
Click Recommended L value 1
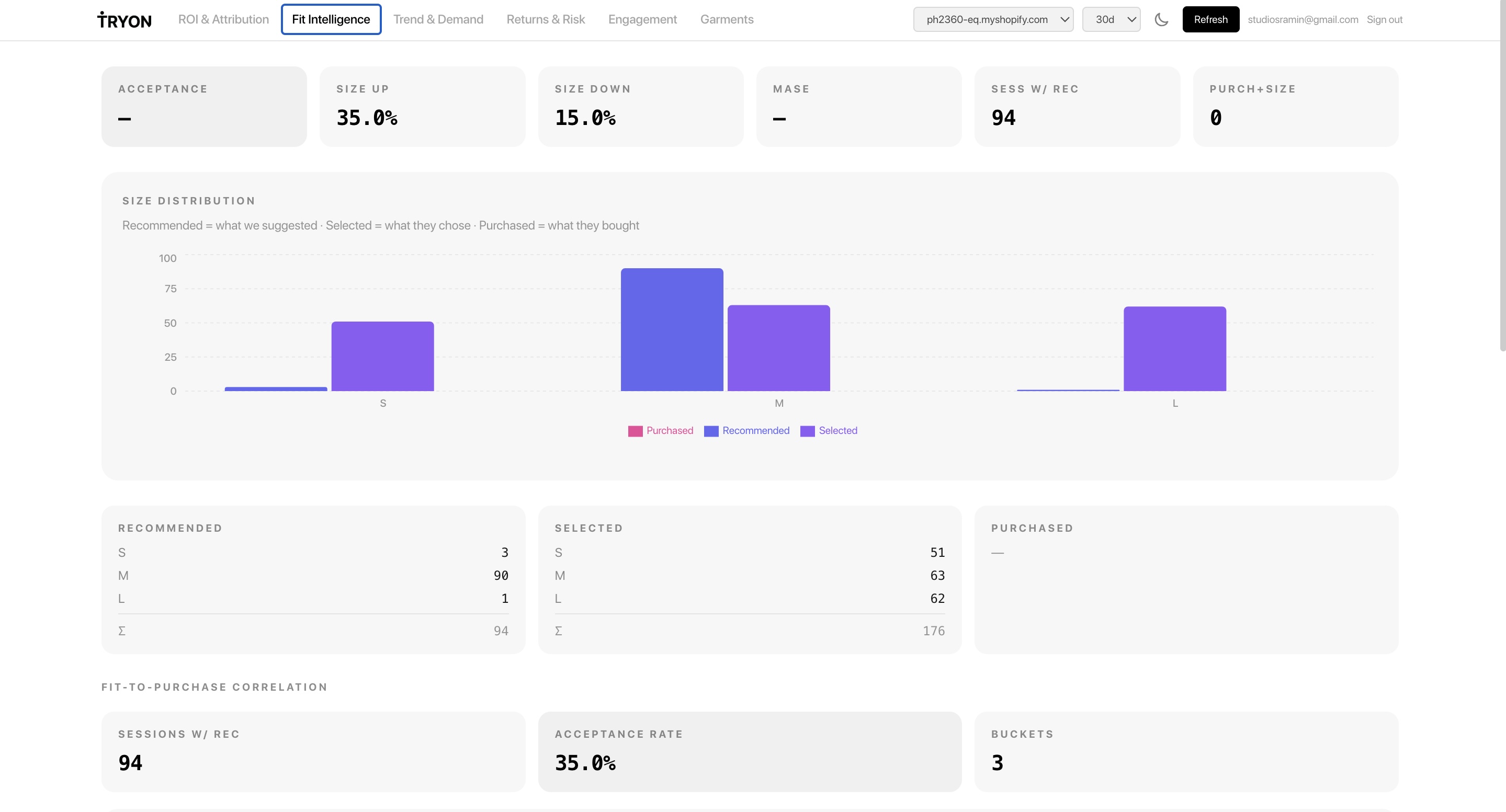click(x=505, y=598)
